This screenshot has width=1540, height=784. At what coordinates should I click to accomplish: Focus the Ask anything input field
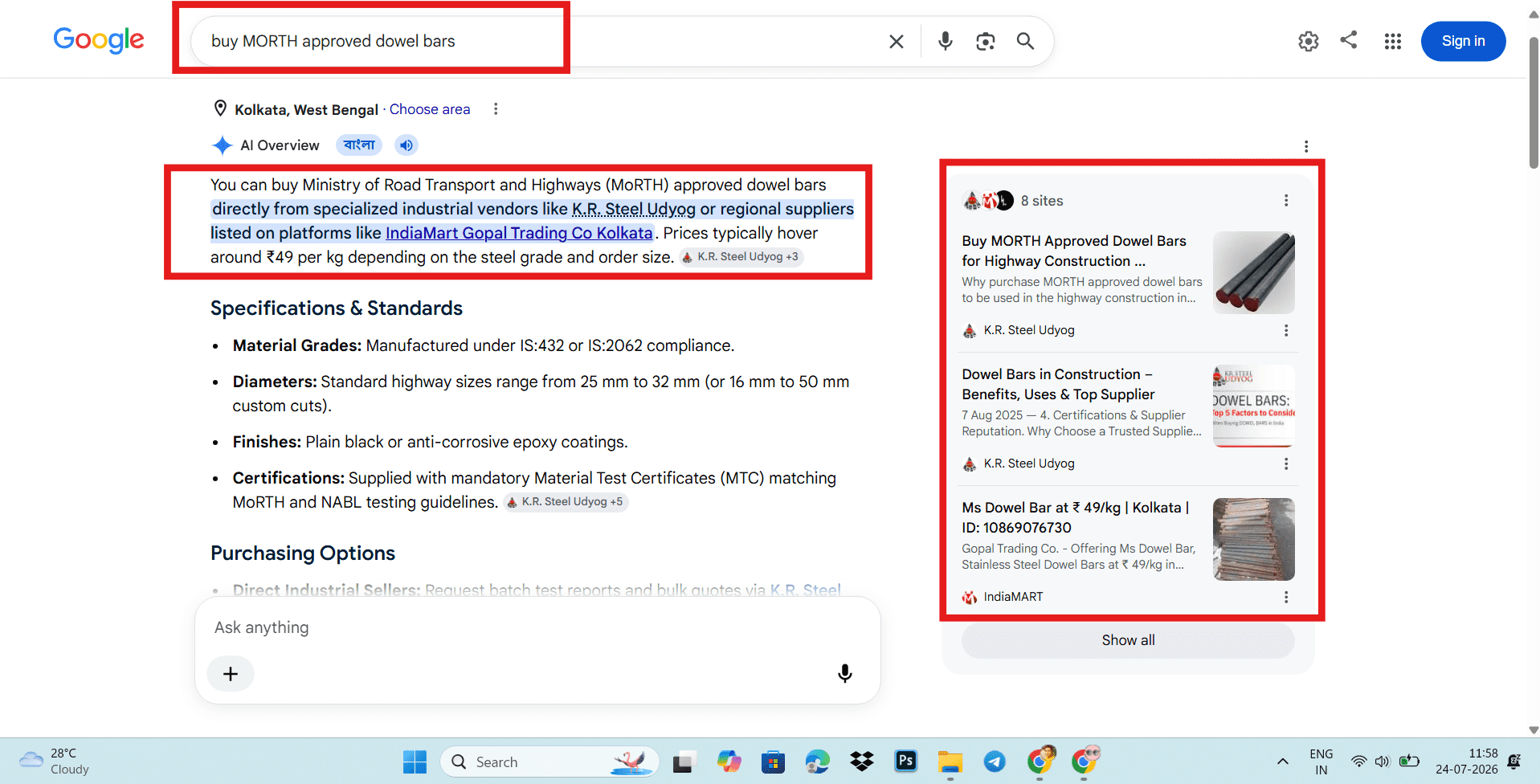537,627
